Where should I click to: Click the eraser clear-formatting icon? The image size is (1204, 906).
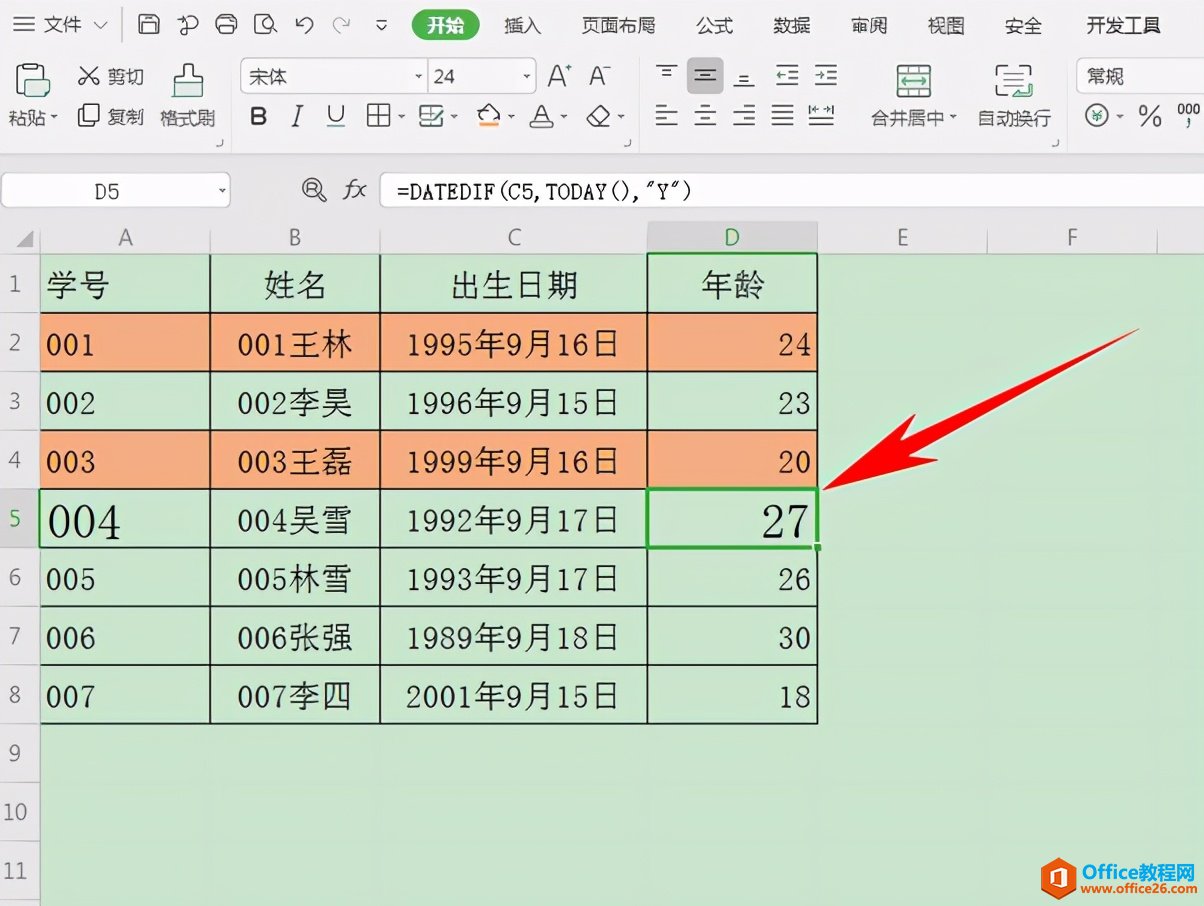pyautogui.click(x=598, y=116)
